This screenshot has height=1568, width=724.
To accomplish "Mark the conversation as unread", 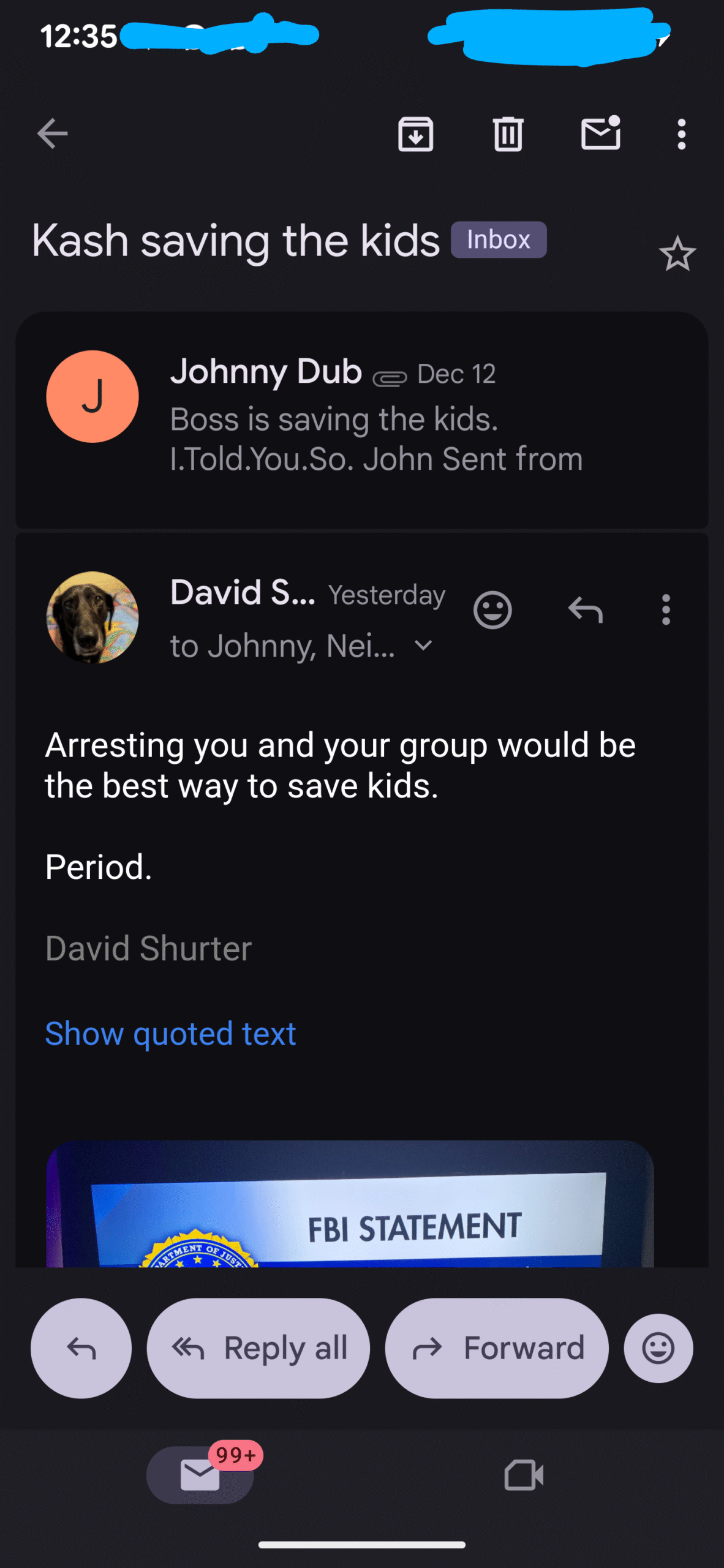I will (x=600, y=133).
